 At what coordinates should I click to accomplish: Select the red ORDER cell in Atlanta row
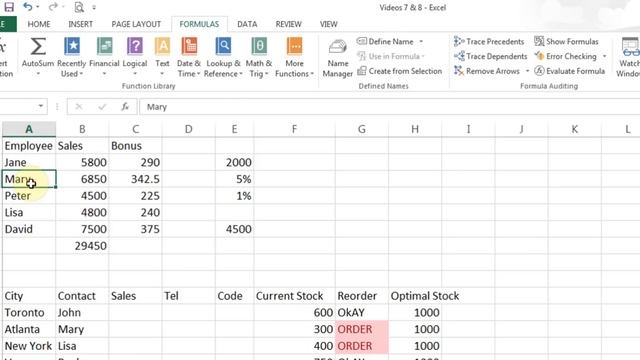click(362, 329)
